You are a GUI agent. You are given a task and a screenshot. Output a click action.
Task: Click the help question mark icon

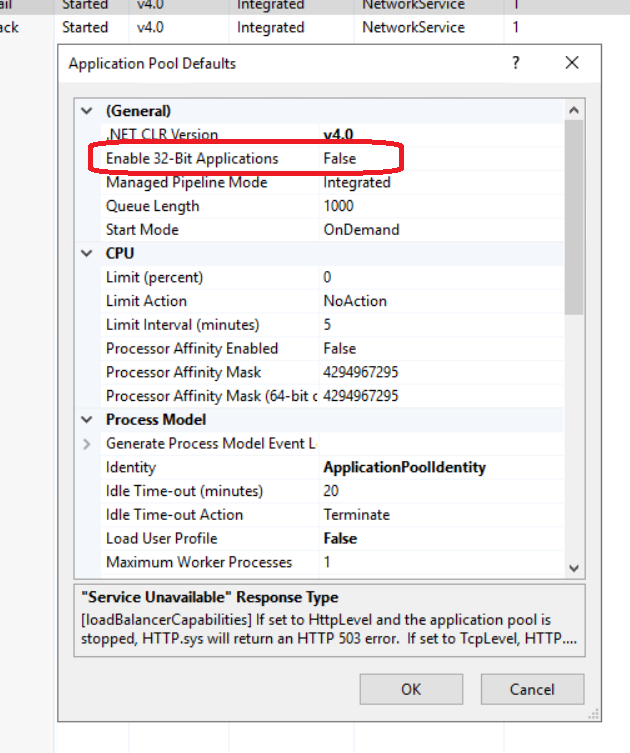pyautogui.click(x=516, y=63)
